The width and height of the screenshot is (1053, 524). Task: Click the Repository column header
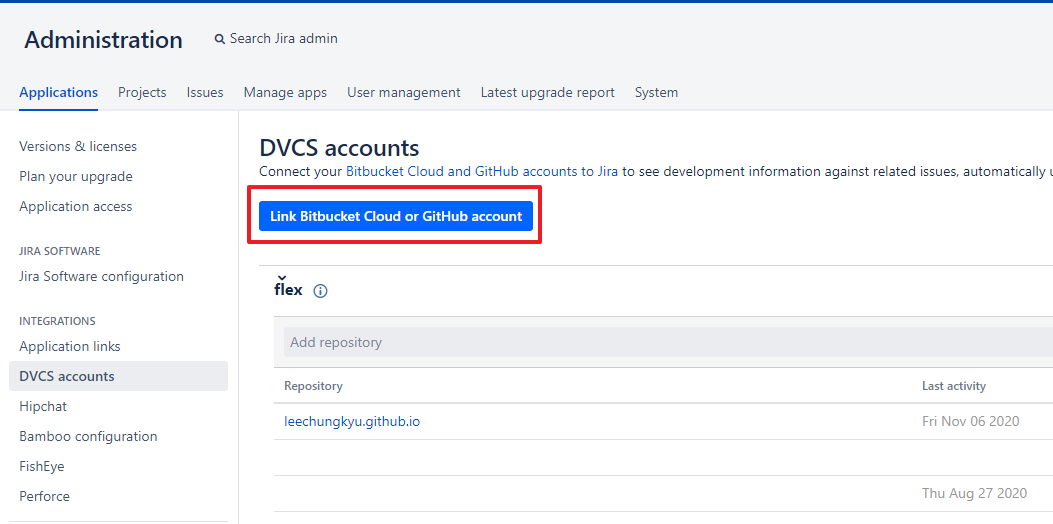click(313, 386)
